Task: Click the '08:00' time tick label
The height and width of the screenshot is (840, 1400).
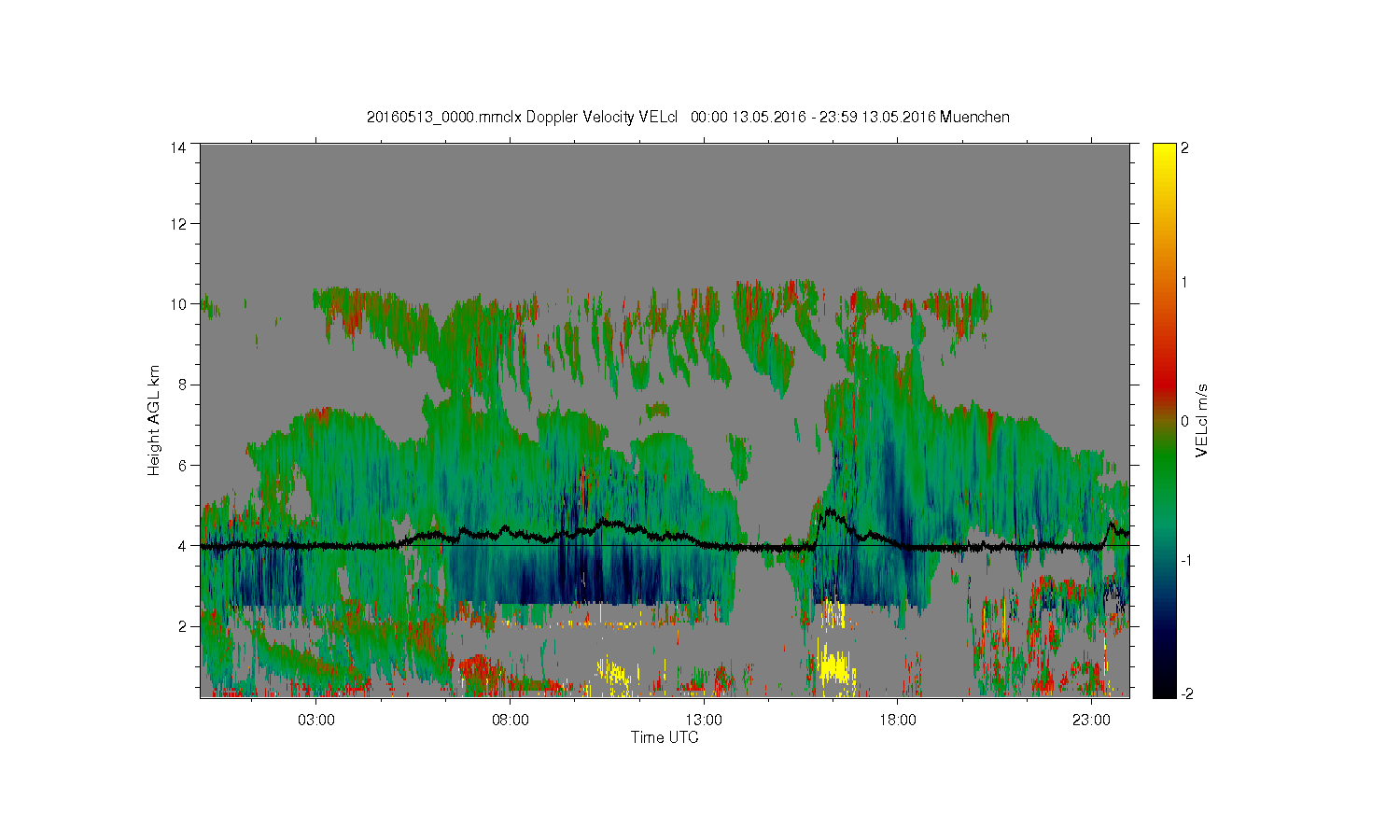Action: (x=511, y=721)
